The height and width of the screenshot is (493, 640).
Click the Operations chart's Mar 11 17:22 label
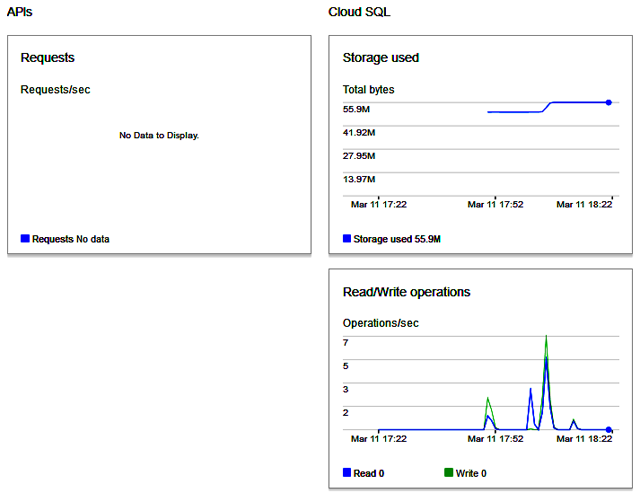379,439
